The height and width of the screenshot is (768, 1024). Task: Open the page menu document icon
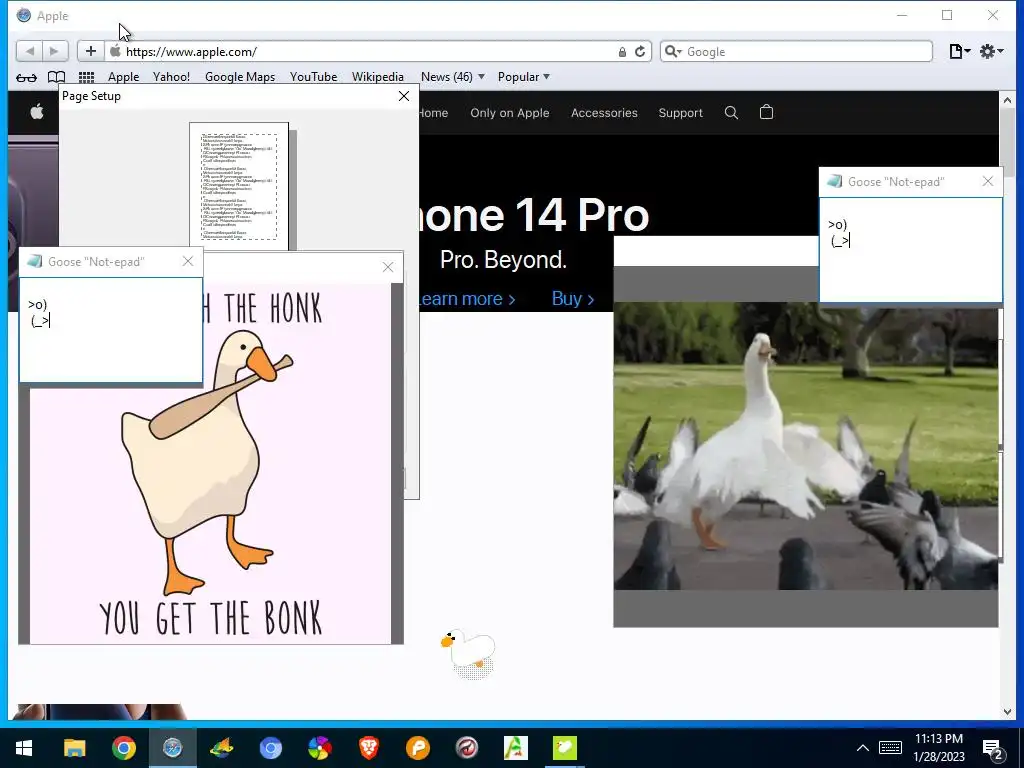pos(959,52)
